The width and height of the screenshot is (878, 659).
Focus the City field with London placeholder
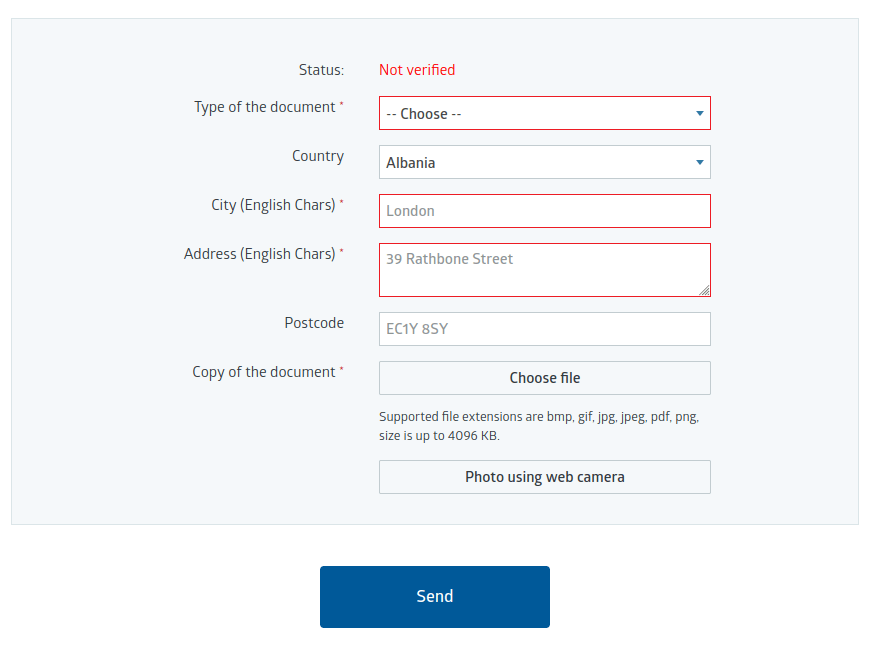(x=544, y=211)
